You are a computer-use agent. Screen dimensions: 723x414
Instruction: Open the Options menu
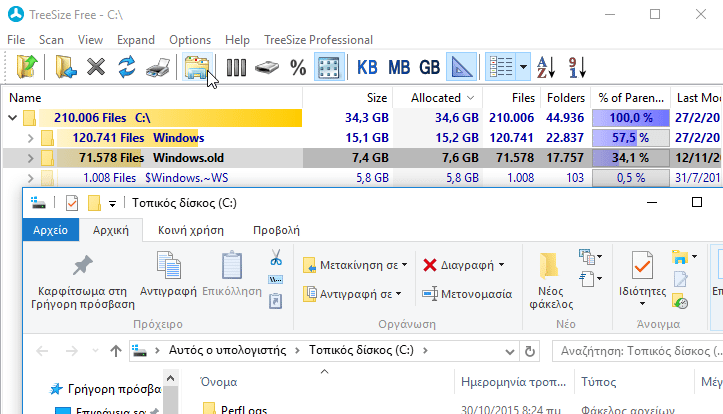[x=190, y=40]
